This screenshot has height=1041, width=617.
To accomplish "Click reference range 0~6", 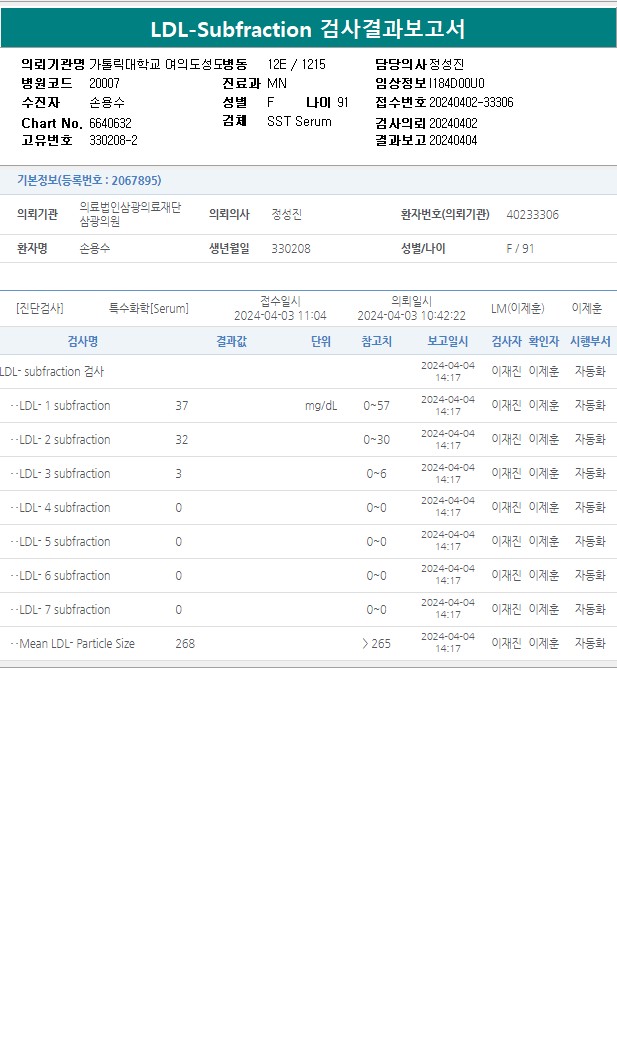I will pyautogui.click(x=377, y=473).
